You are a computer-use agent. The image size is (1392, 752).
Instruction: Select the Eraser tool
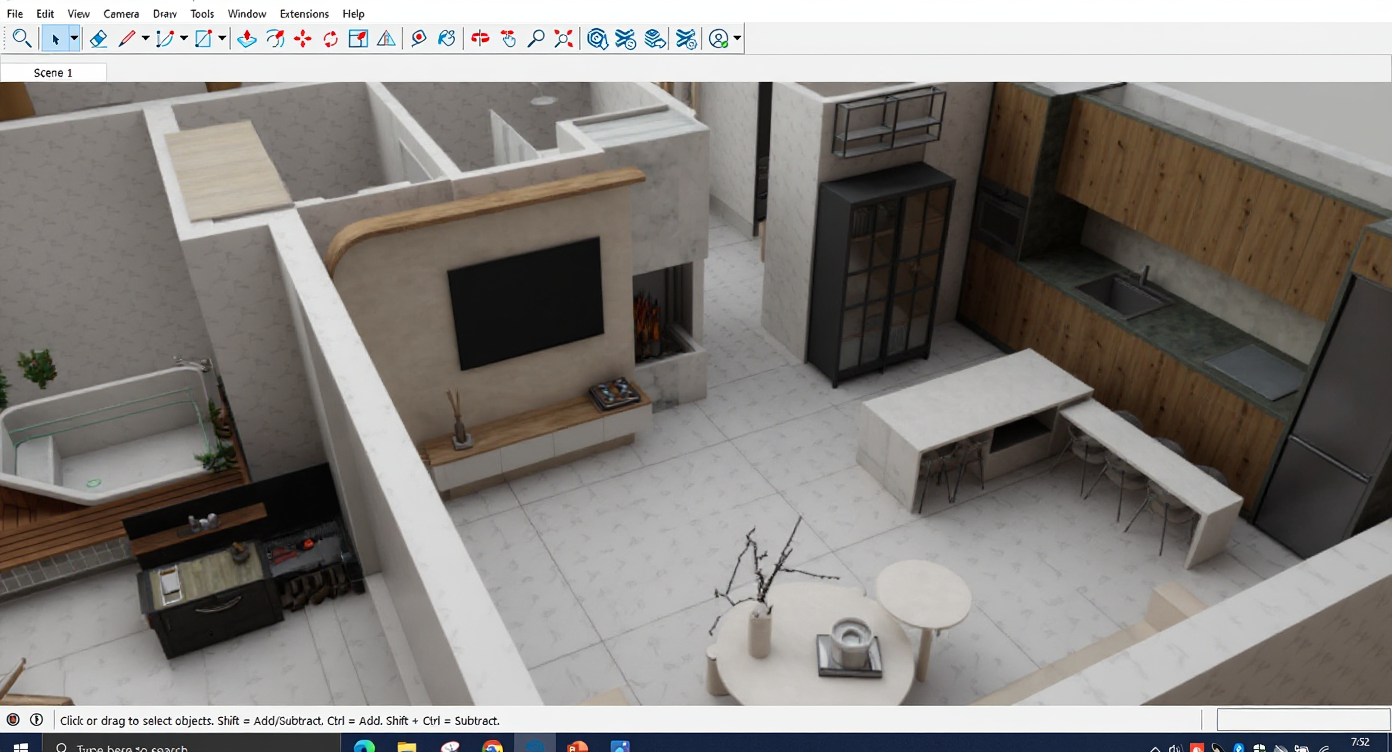point(98,39)
